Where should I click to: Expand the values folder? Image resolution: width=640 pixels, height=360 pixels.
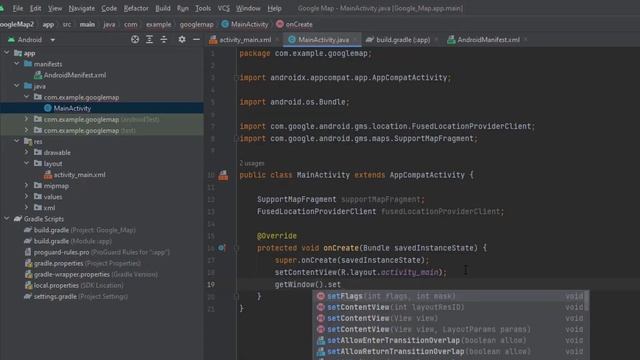(x=27, y=196)
